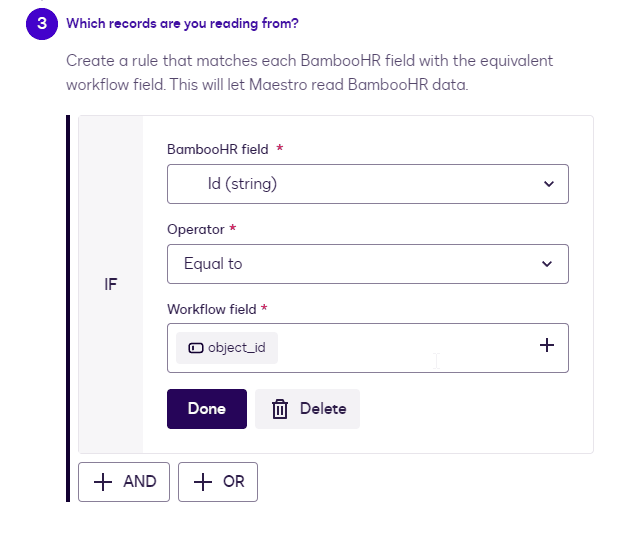The image size is (633, 540).
Task: Delete the rule with the Delete button
Action: pyautogui.click(x=308, y=409)
